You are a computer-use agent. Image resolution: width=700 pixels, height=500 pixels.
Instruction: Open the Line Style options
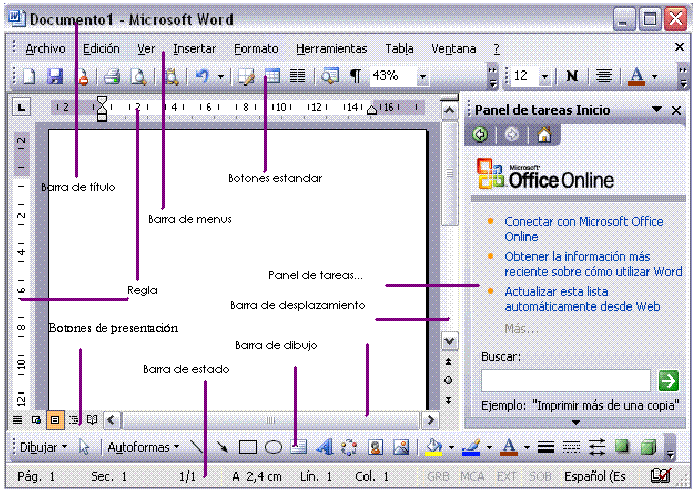(546, 447)
